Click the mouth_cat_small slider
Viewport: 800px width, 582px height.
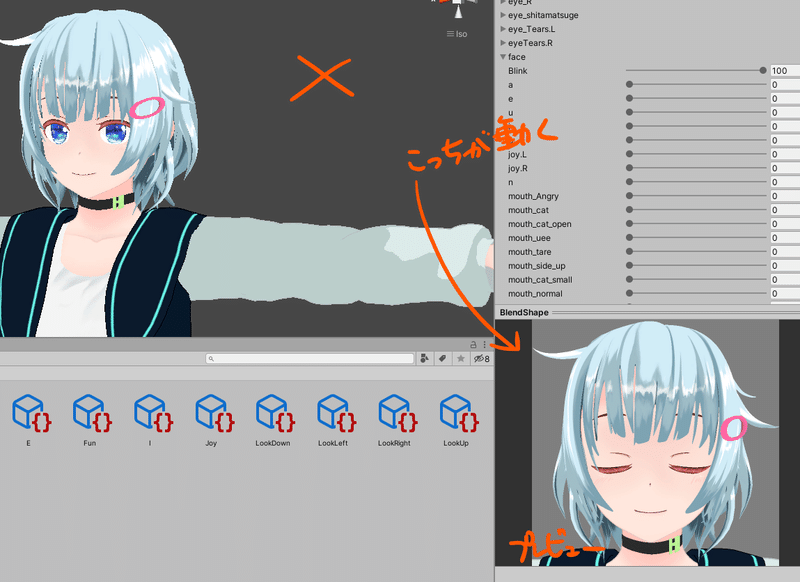[696, 280]
